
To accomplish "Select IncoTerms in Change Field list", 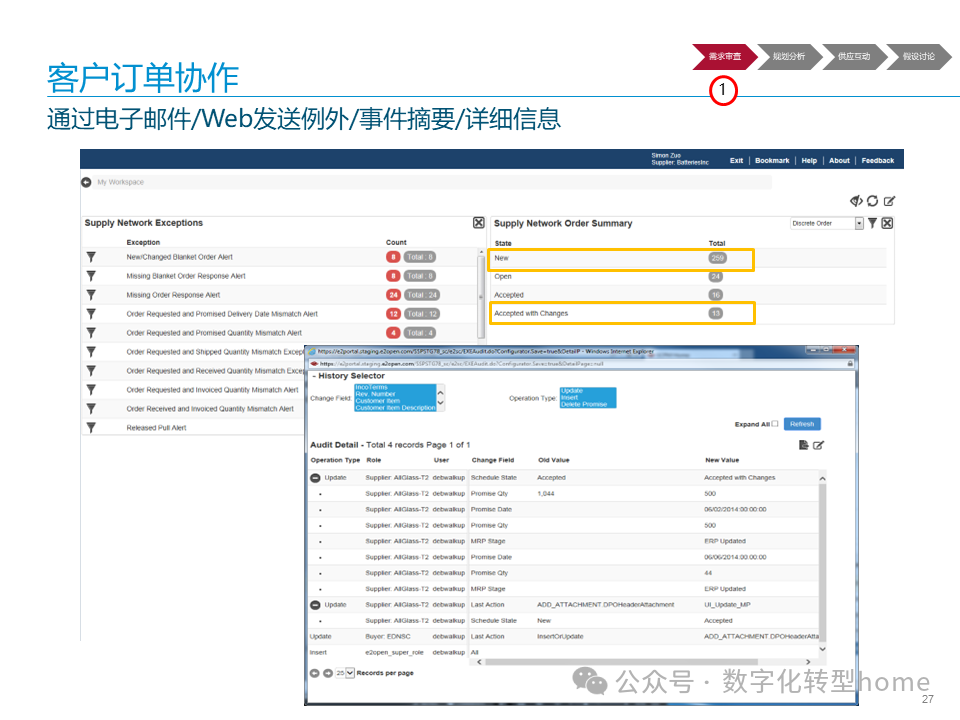I will click(372, 388).
